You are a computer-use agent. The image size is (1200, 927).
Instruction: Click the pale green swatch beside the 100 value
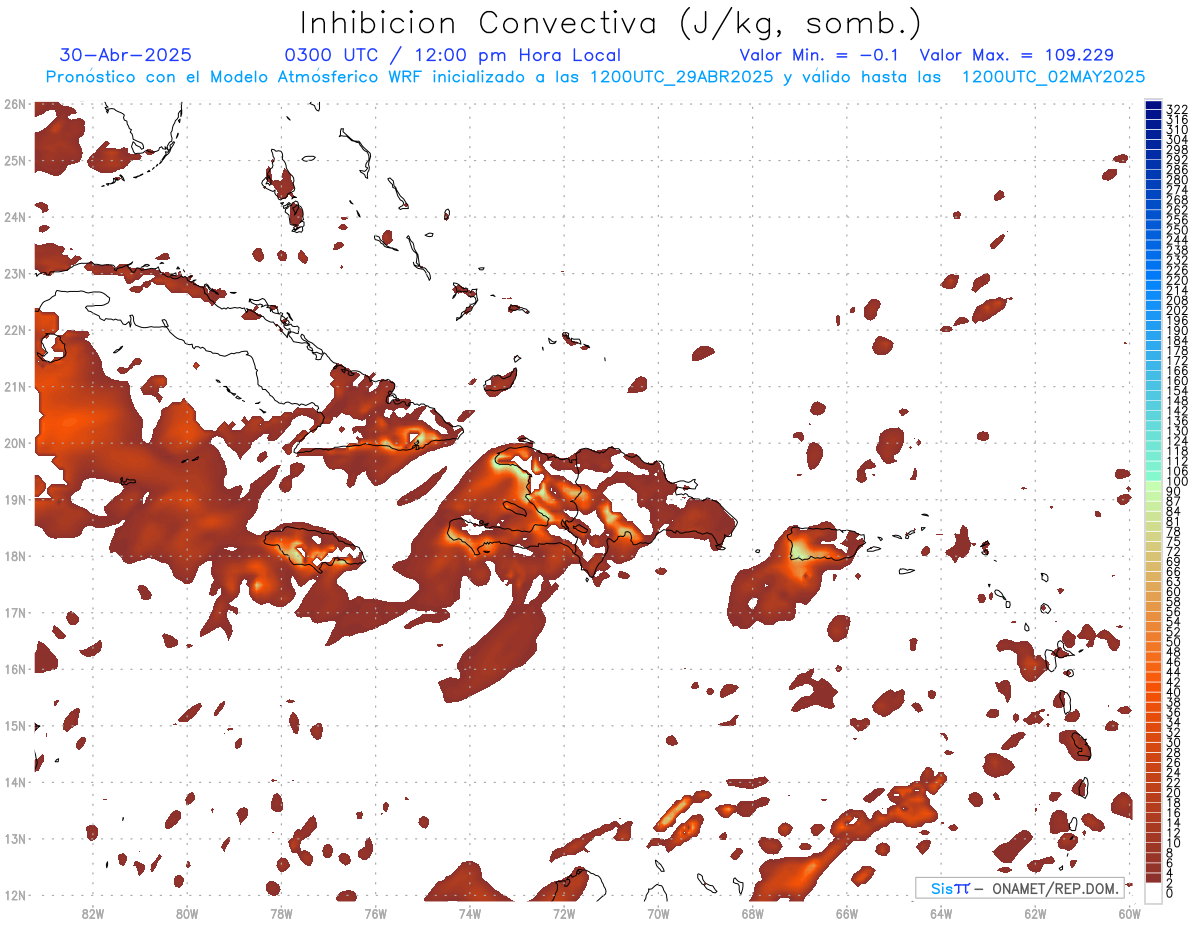[x=1154, y=485]
